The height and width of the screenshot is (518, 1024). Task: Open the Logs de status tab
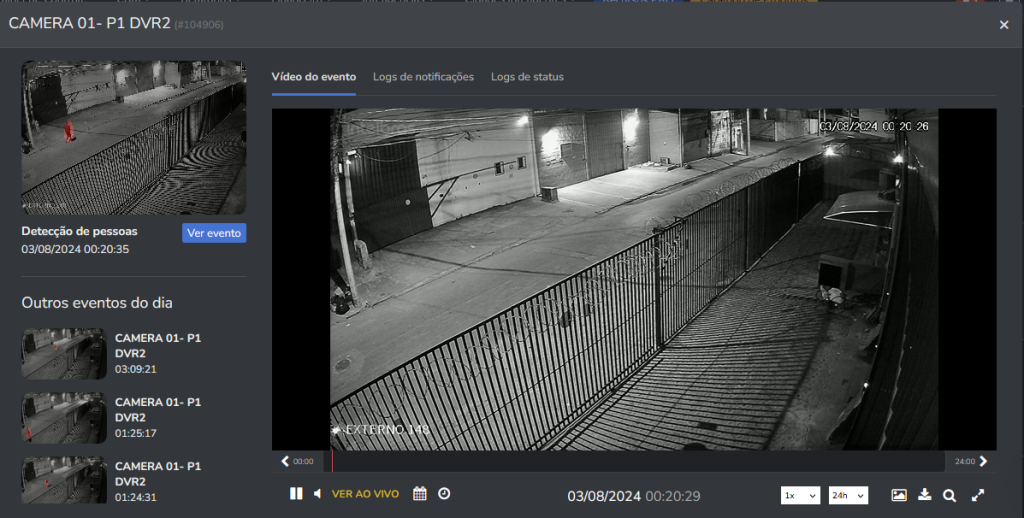pyautogui.click(x=527, y=77)
